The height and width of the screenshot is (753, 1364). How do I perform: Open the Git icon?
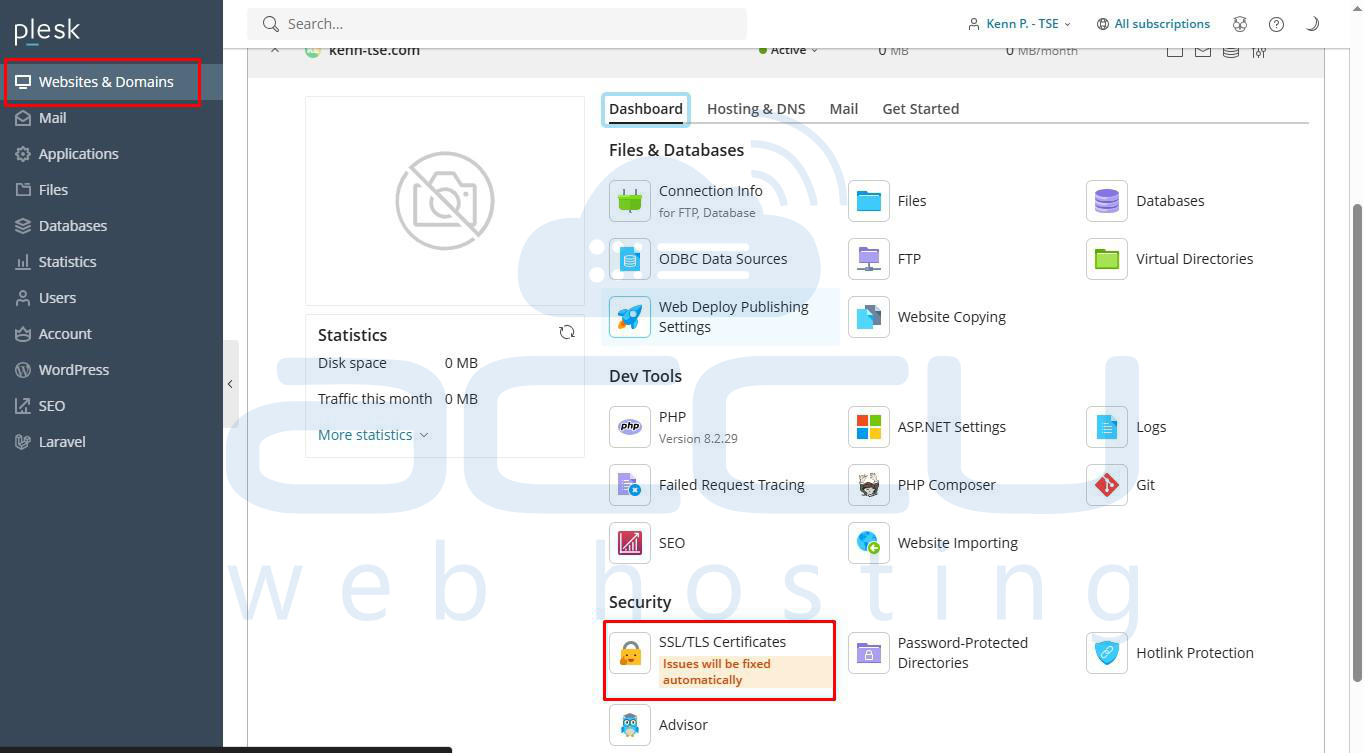1107,485
